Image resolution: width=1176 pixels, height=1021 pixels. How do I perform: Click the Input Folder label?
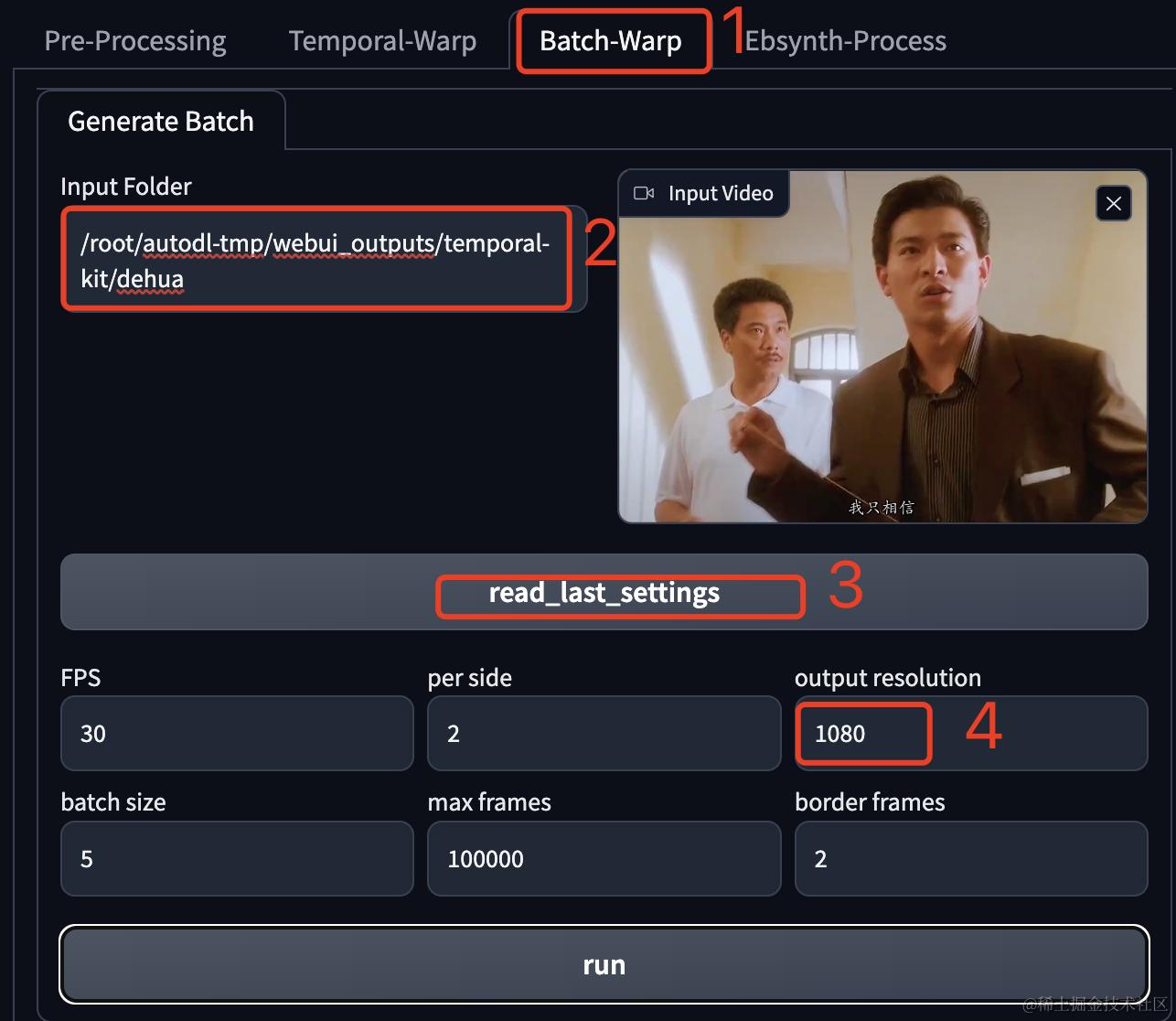[126, 187]
